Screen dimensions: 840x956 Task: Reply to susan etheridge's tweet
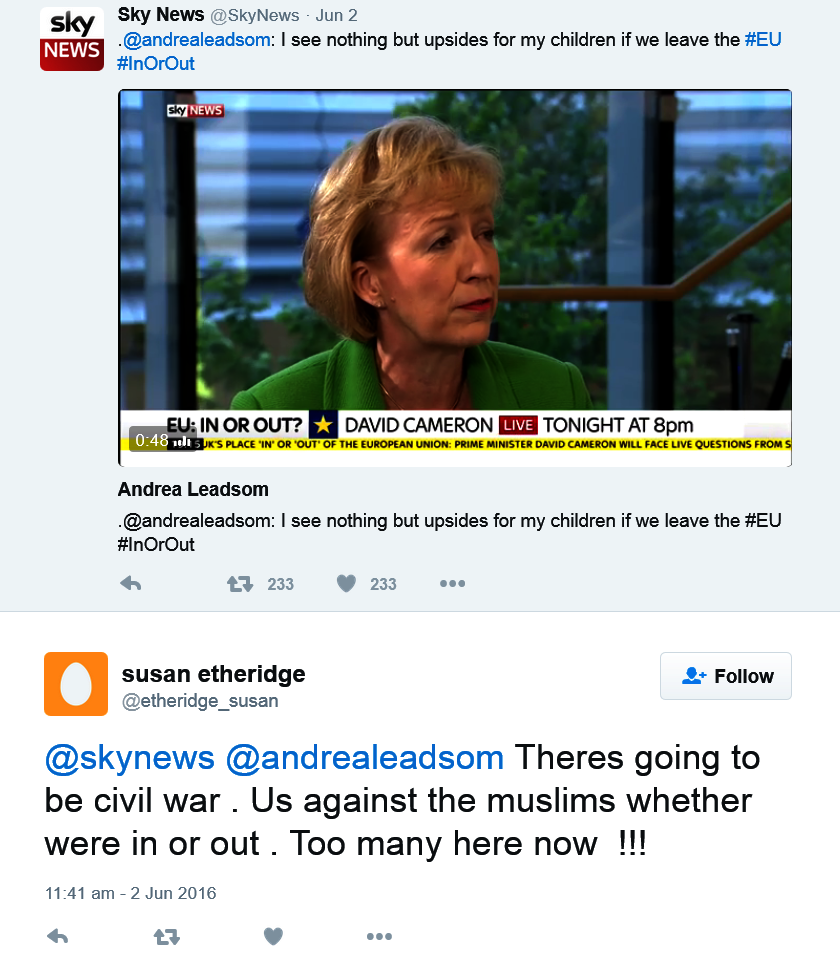(x=58, y=936)
